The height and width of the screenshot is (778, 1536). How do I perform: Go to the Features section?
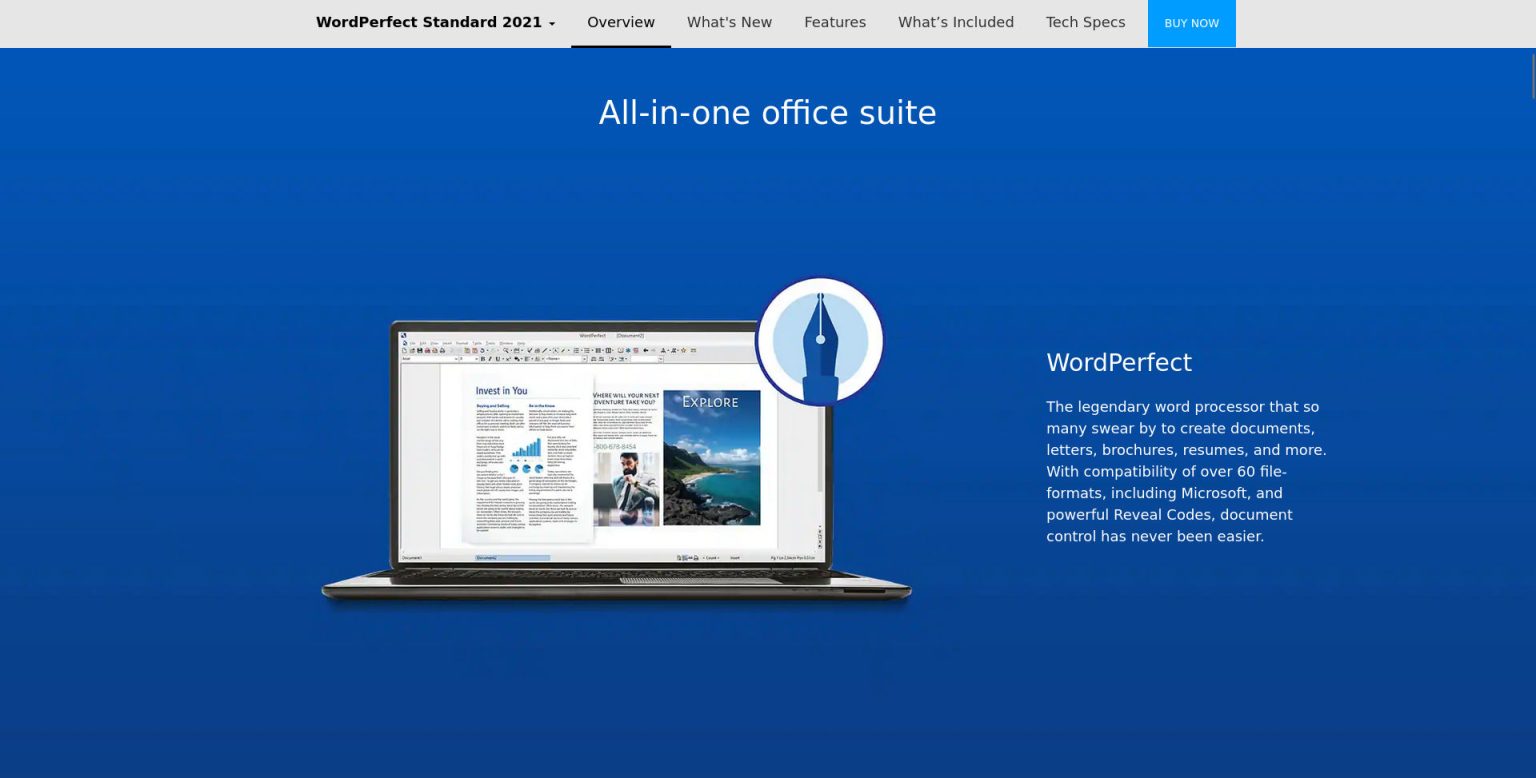click(834, 23)
